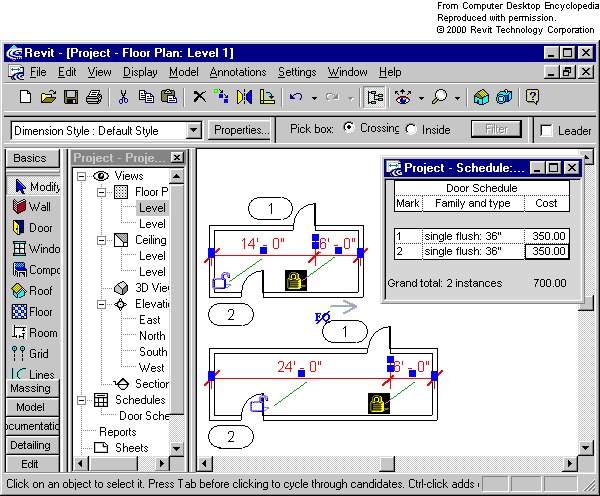
Task: Click the New file icon
Action: [26, 97]
